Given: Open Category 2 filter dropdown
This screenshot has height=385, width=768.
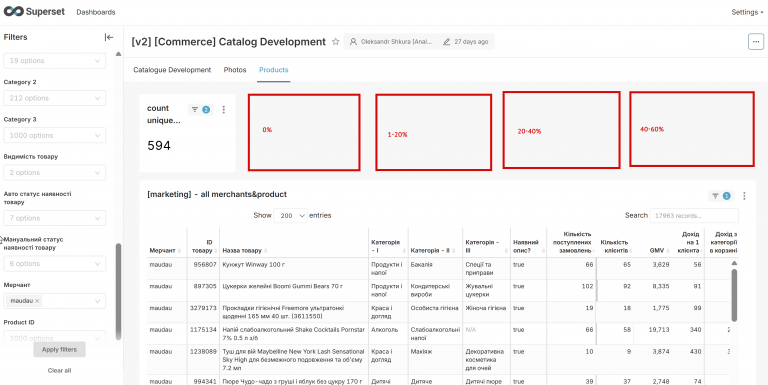Looking at the screenshot, I should click(54, 98).
